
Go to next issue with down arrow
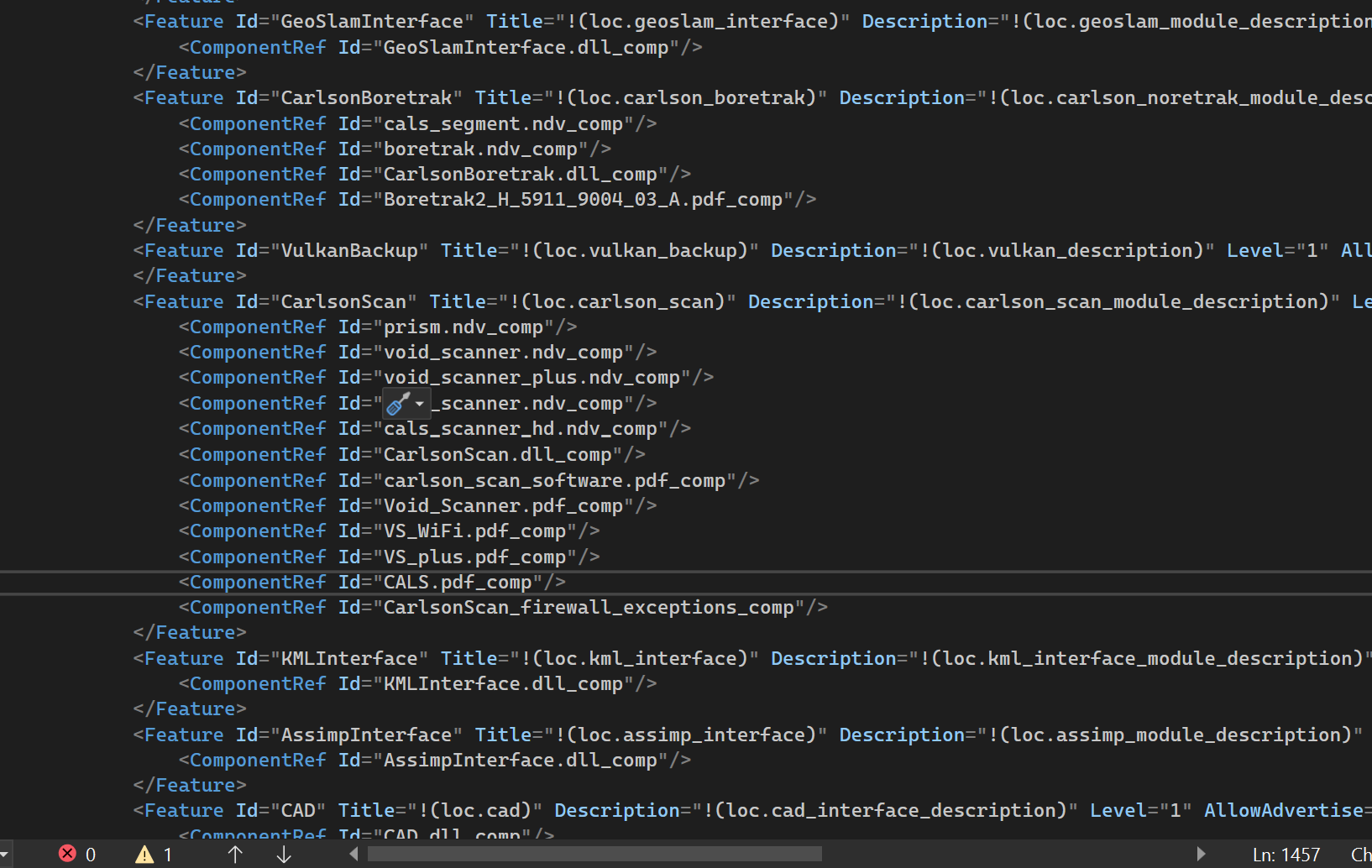[x=284, y=855]
